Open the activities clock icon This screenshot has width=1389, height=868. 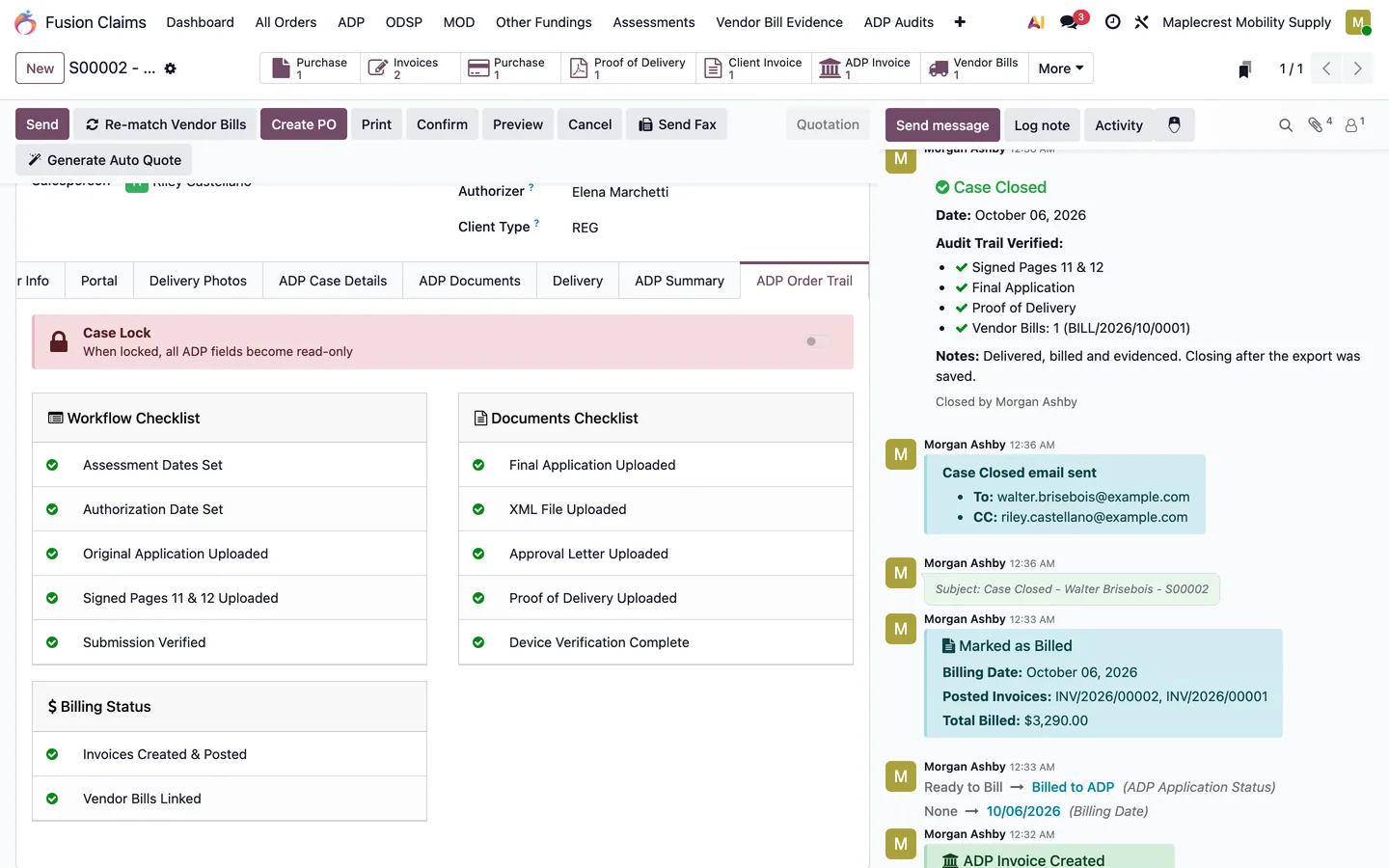point(1112,22)
